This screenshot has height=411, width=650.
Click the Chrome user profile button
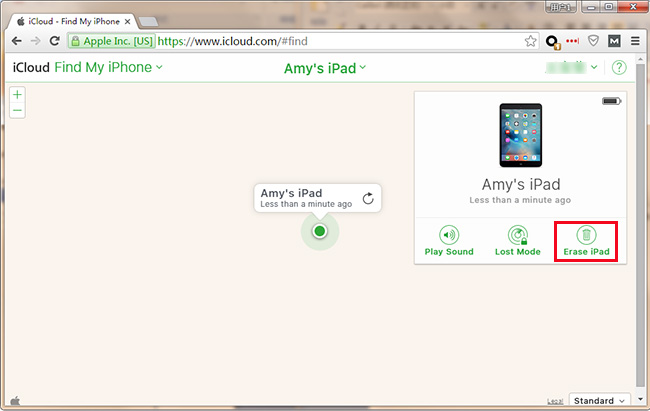[560, 7]
